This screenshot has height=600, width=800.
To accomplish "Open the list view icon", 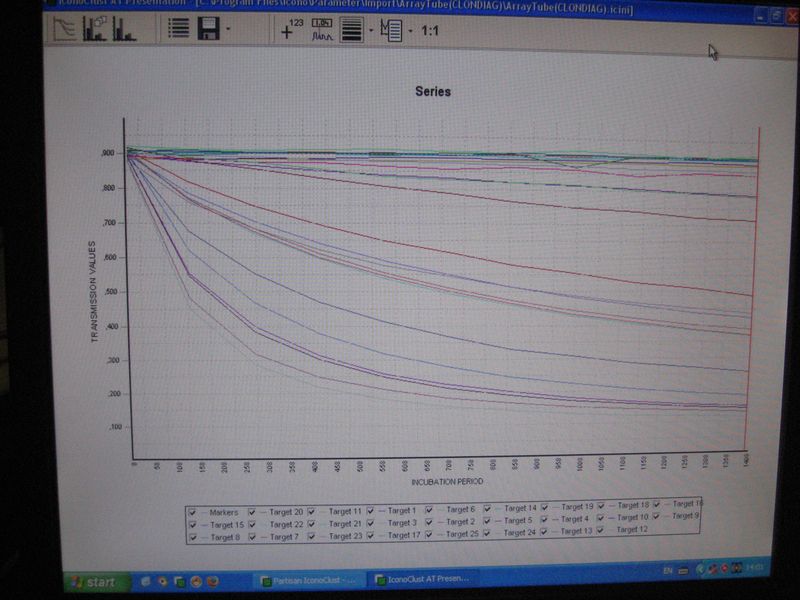I will [x=178, y=28].
